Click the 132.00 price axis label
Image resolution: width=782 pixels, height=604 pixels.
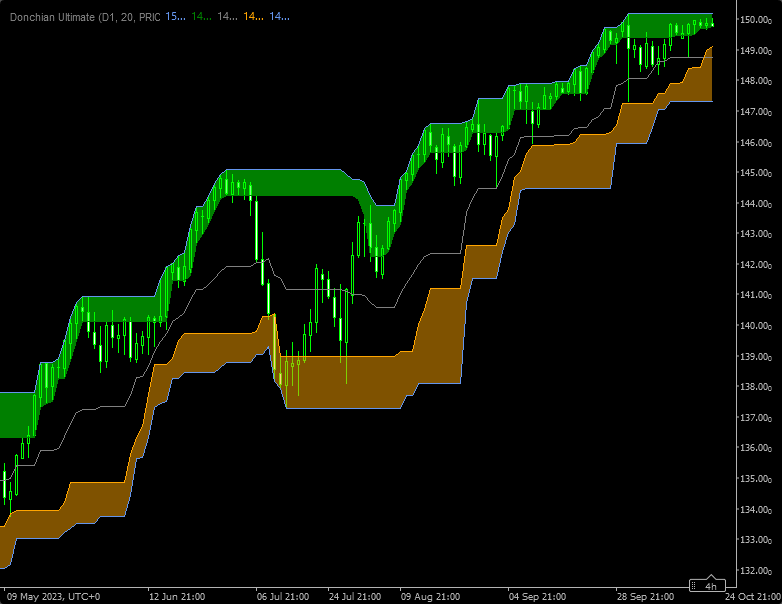pyautogui.click(x=755, y=571)
